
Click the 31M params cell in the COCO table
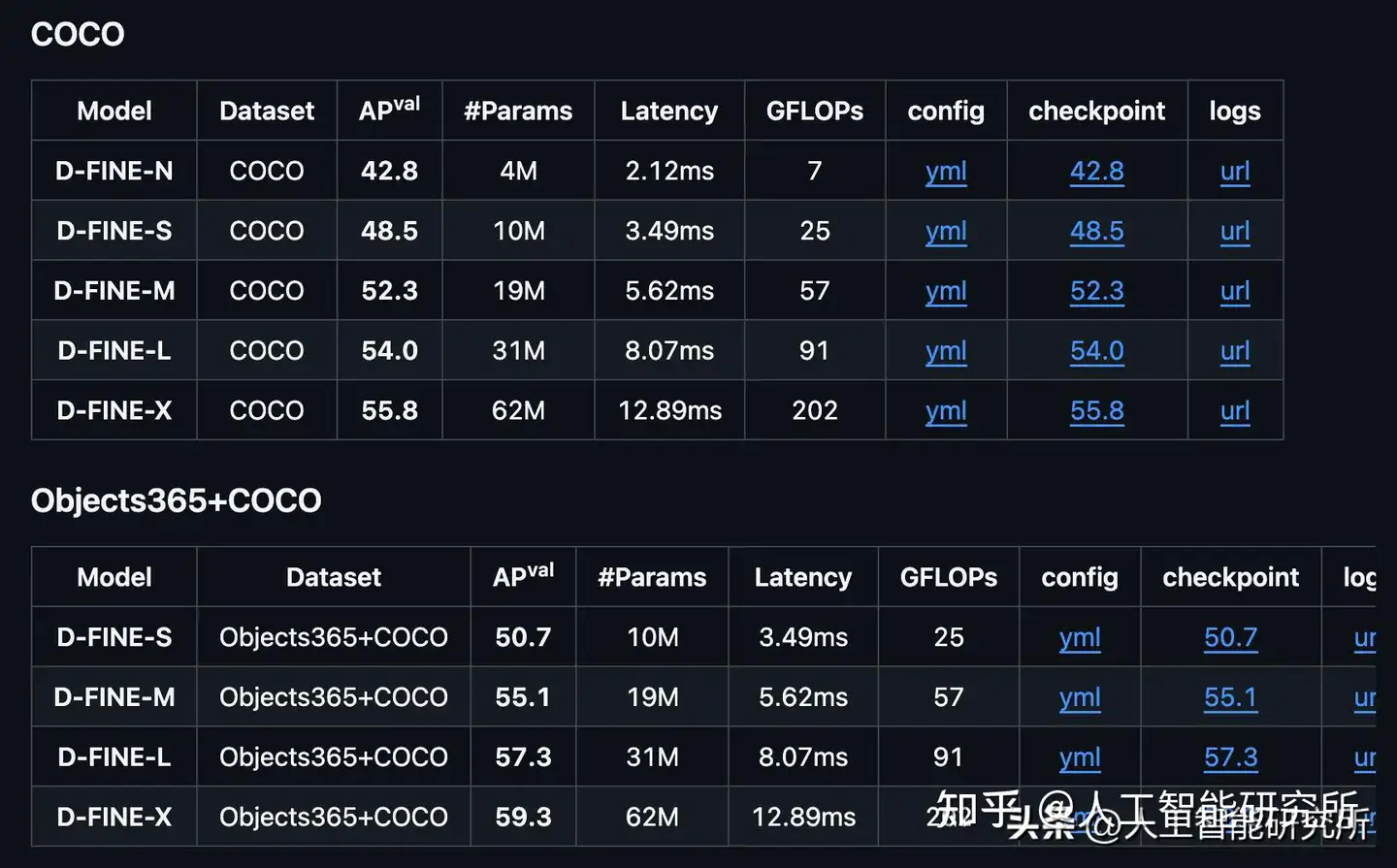[x=518, y=350]
